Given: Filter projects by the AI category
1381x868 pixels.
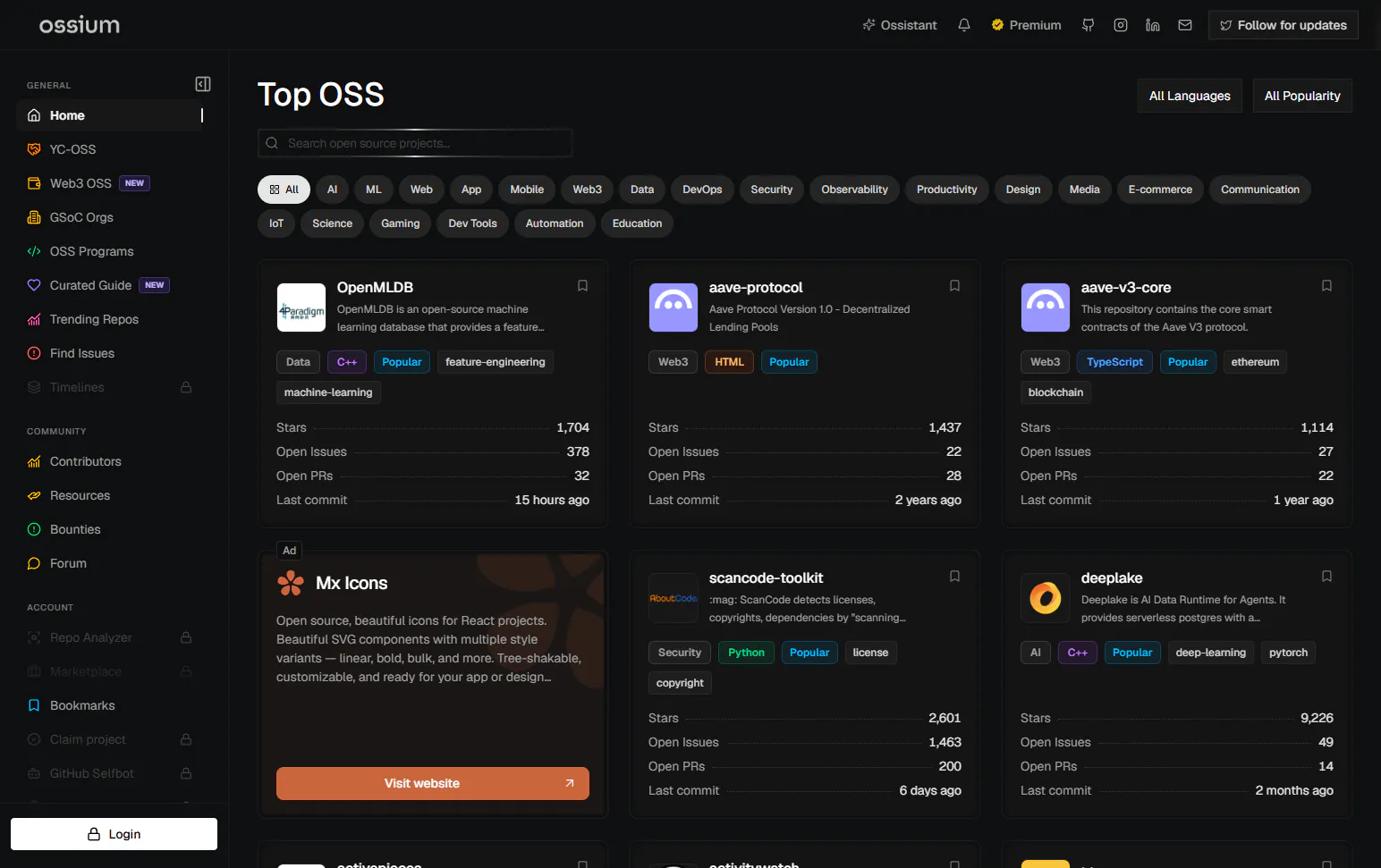Looking at the screenshot, I should pyautogui.click(x=332, y=190).
